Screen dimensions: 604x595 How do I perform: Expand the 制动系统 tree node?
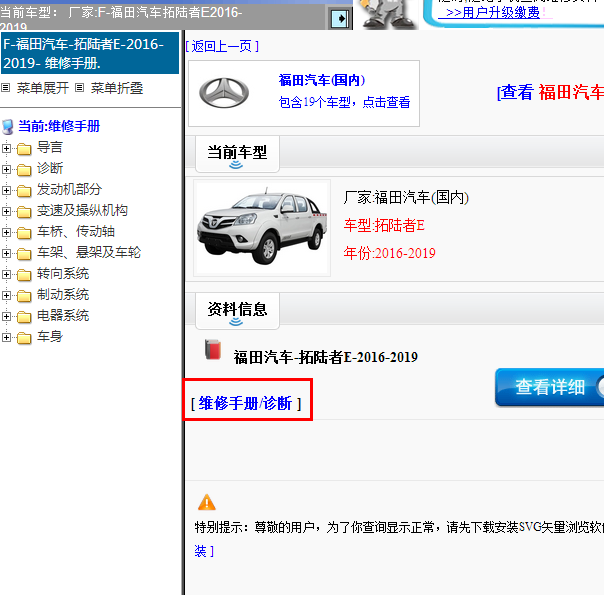pos(6,295)
